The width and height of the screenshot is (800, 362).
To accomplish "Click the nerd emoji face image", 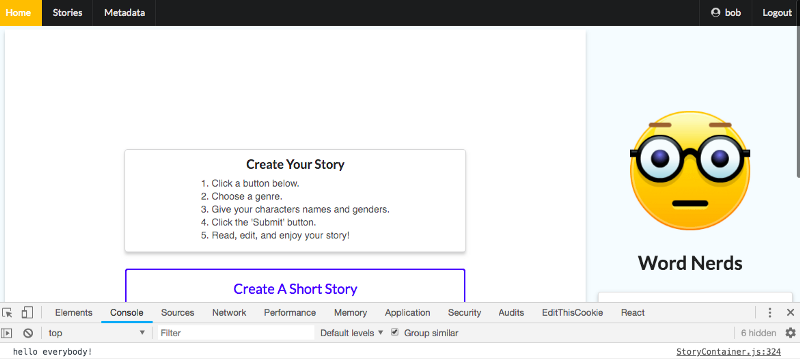I will click(690, 170).
